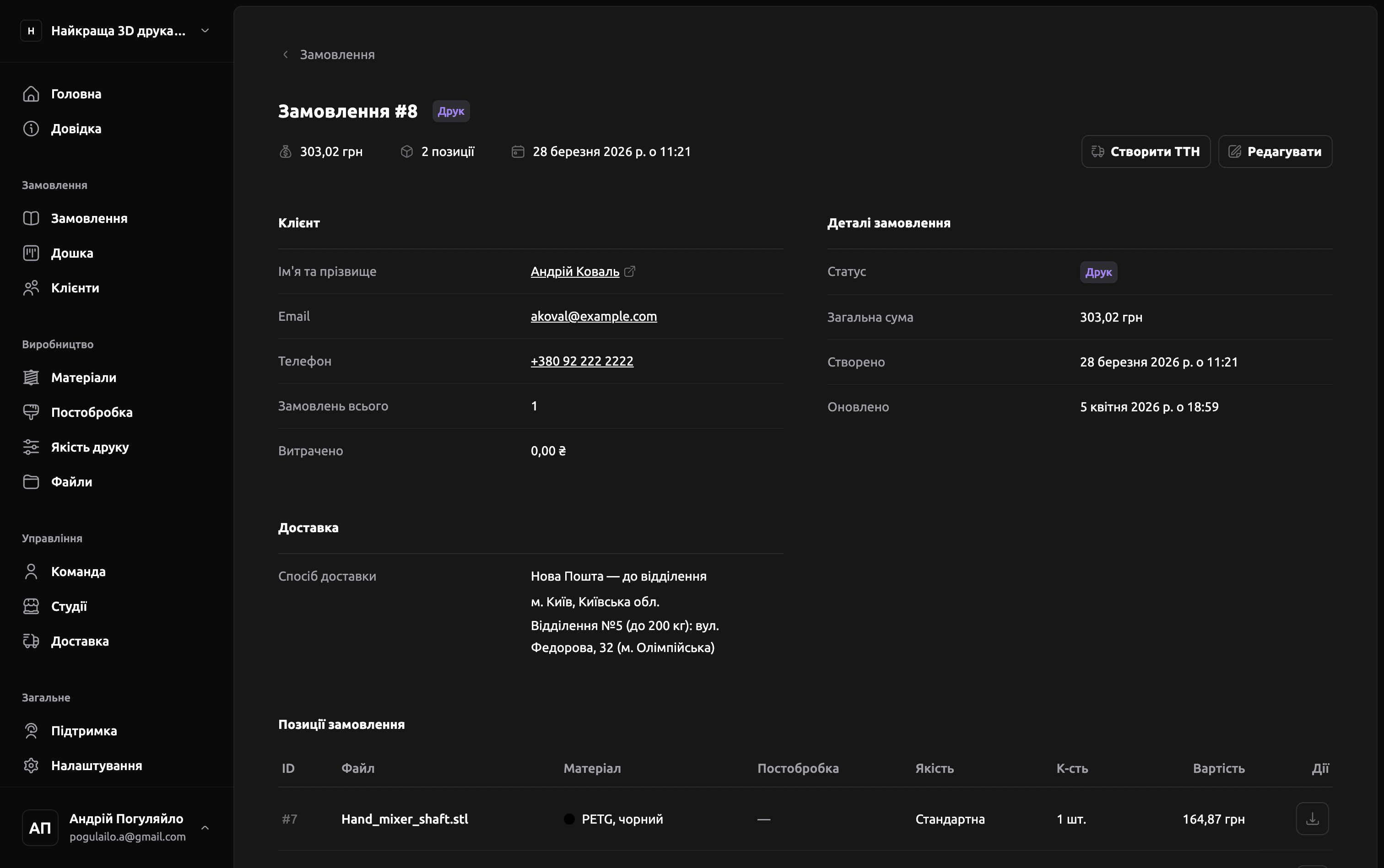Click the Налаштування gear icon
The height and width of the screenshot is (868, 1384).
(x=31, y=766)
